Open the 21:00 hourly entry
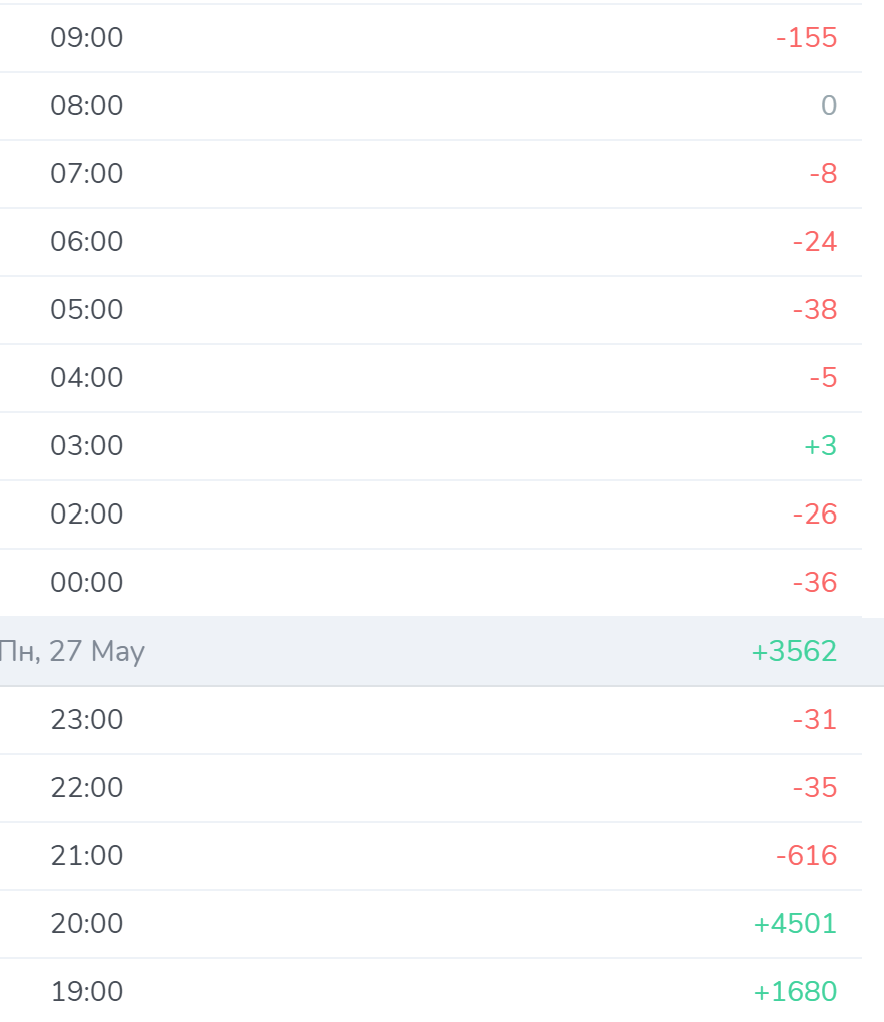The width and height of the screenshot is (884, 1022). [431, 856]
